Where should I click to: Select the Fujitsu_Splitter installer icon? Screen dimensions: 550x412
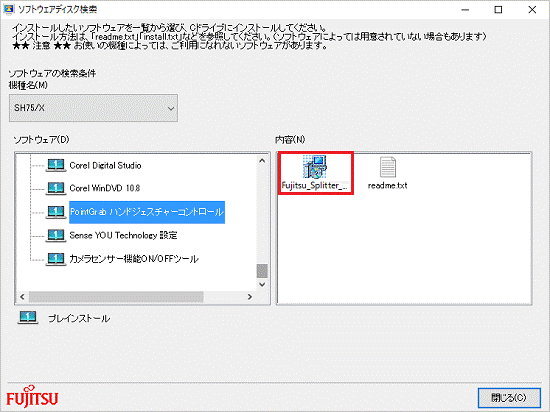click(315, 167)
